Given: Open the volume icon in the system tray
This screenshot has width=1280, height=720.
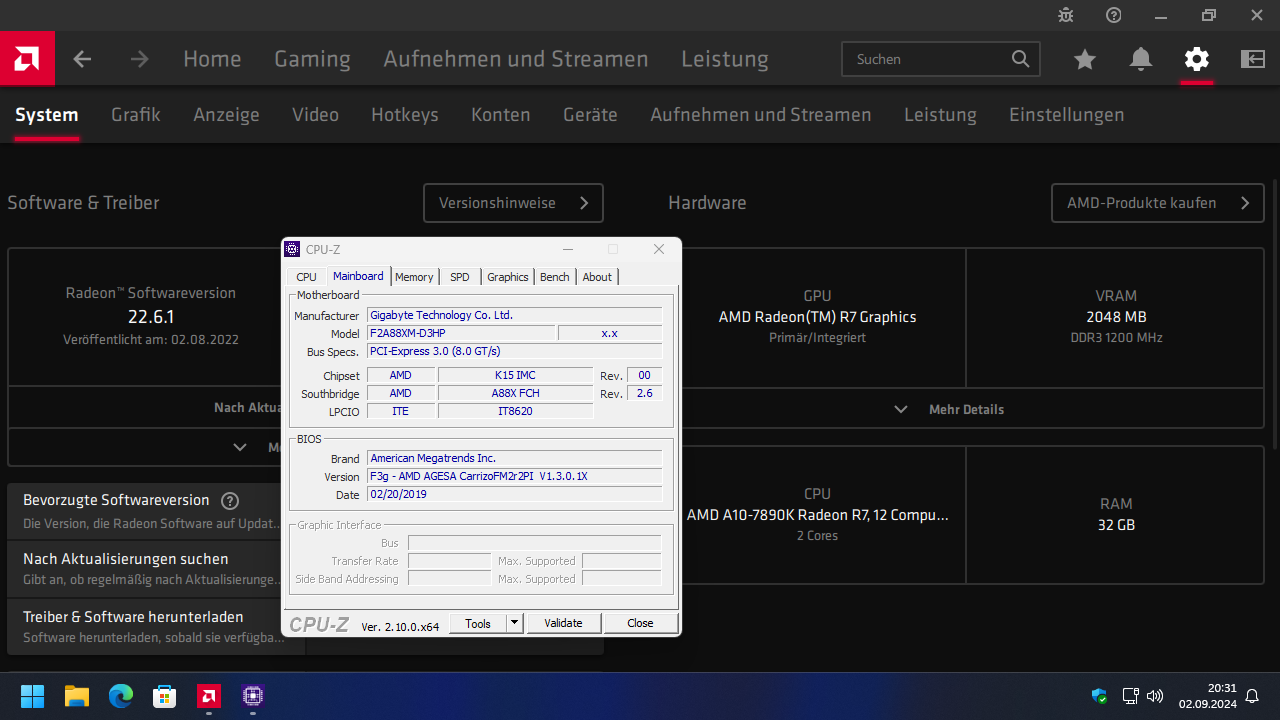Looking at the screenshot, I should (1154, 695).
